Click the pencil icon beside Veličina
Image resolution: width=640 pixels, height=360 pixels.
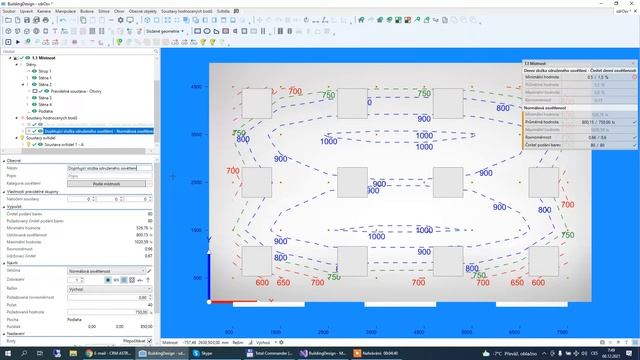(x=149, y=271)
